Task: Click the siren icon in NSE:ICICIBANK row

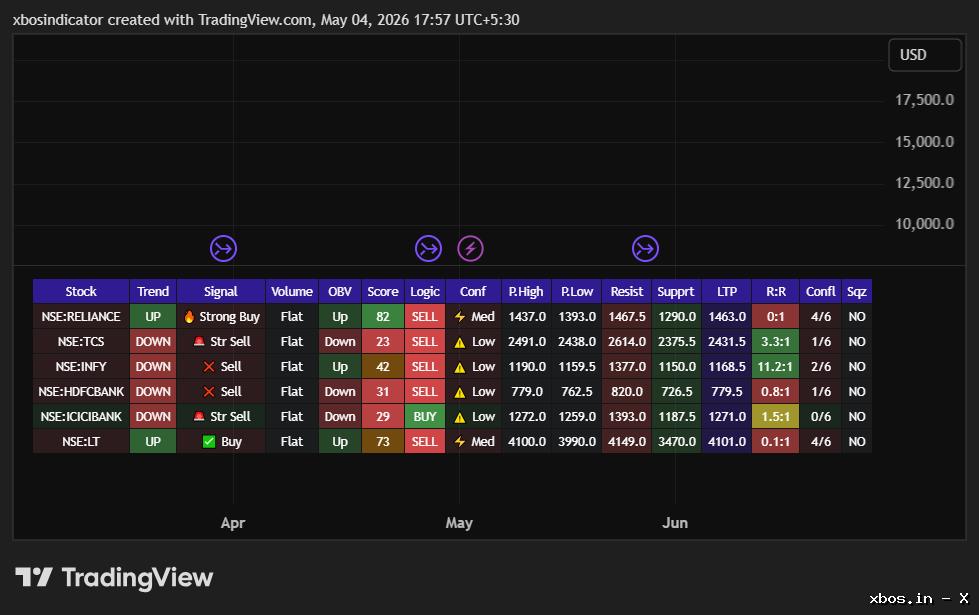Action: (x=199, y=416)
